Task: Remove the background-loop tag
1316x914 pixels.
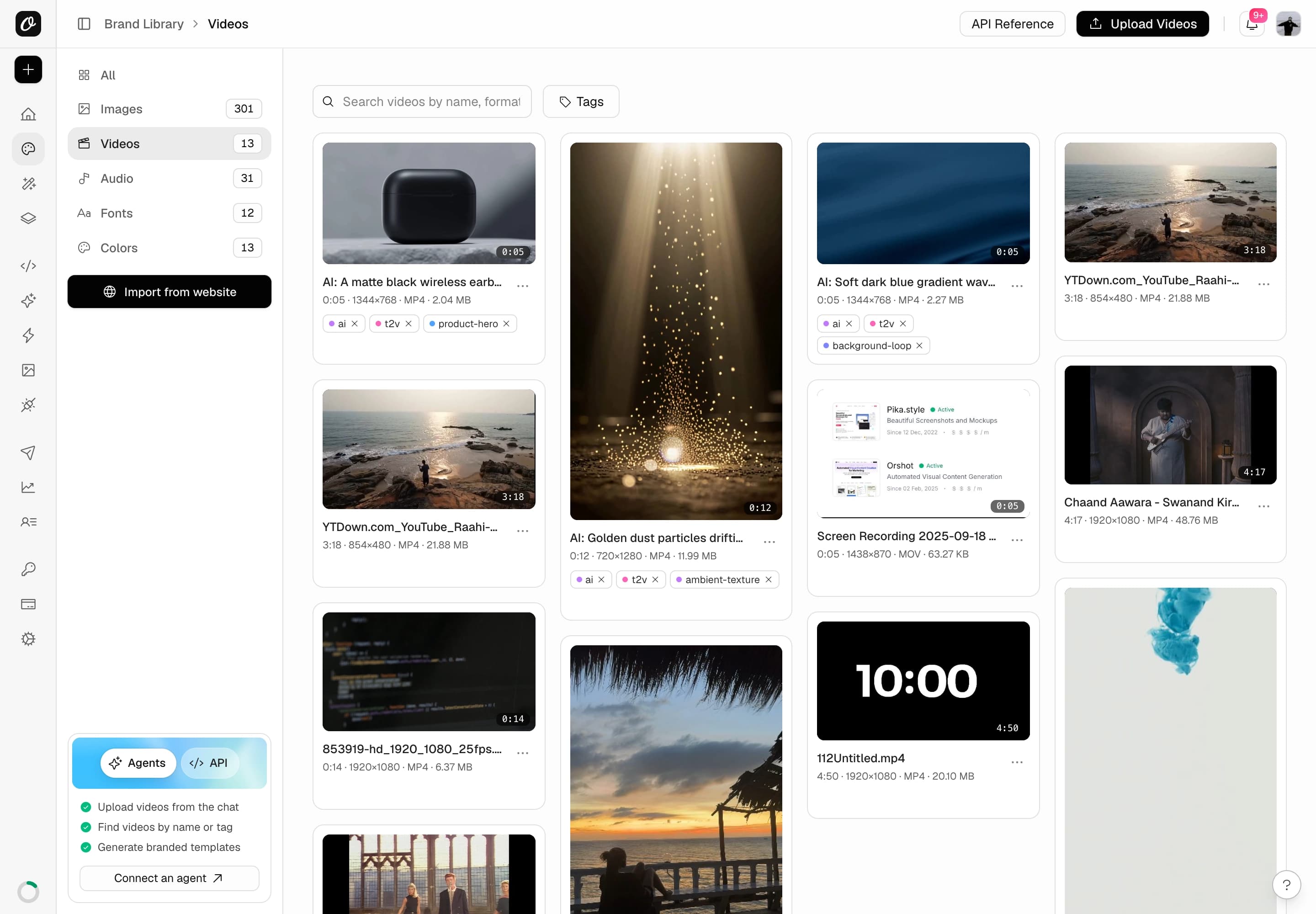Action: pyautogui.click(x=919, y=345)
